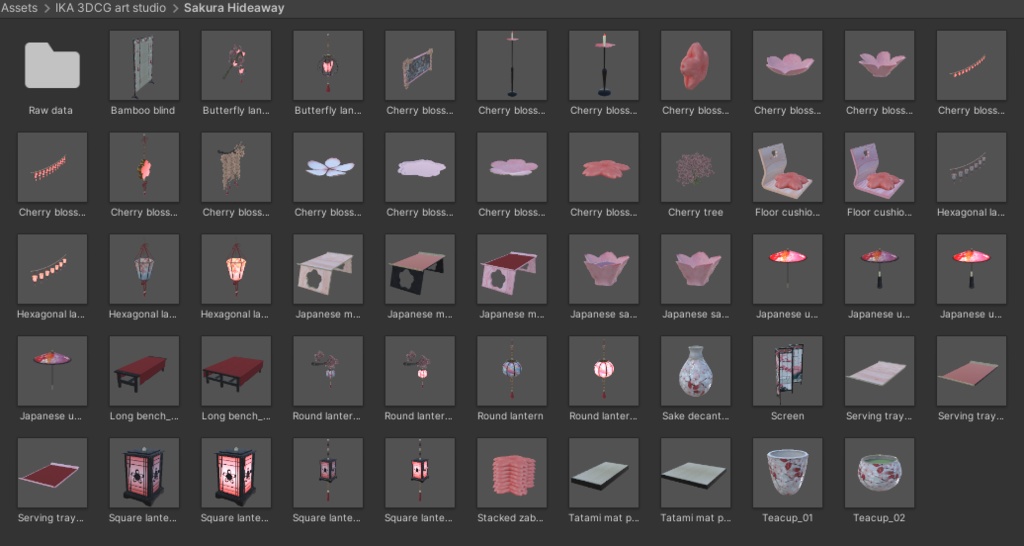The image size is (1024, 546).
Task: Select the Teacup_02 asset
Action: pyautogui.click(x=880, y=473)
